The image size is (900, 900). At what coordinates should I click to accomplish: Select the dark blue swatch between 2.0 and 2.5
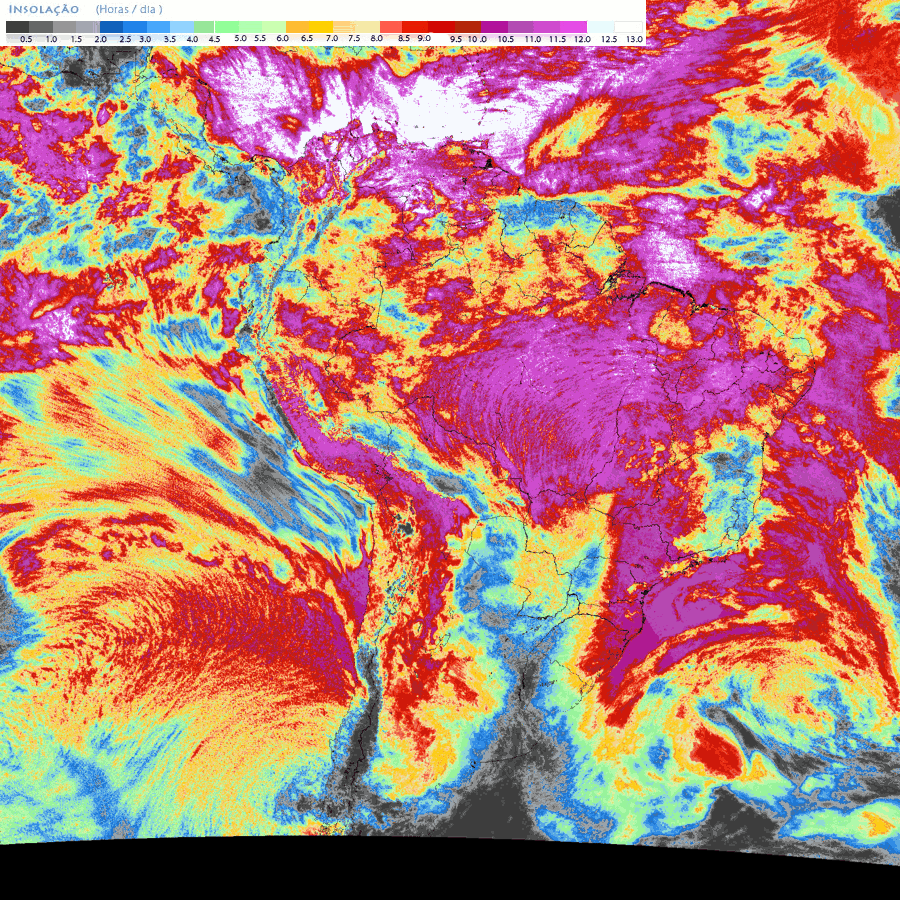point(111,27)
